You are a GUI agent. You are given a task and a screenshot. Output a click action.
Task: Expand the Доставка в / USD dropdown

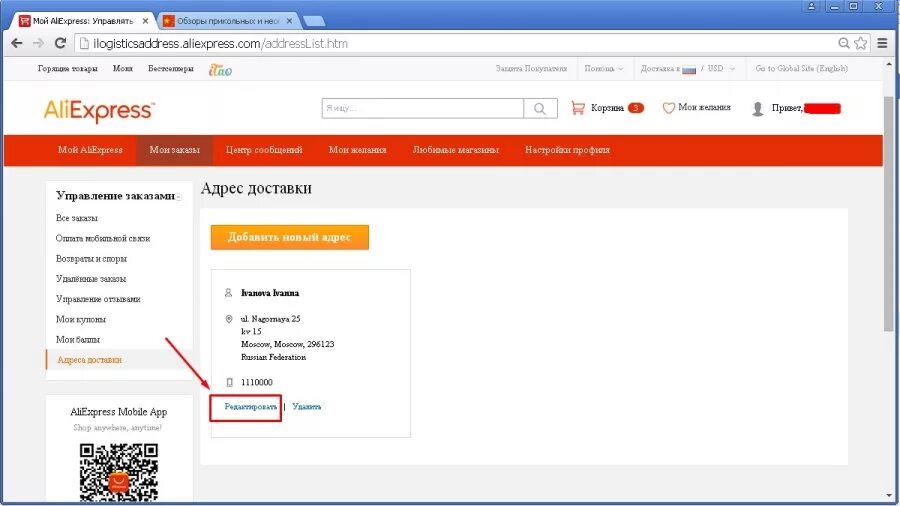click(x=688, y=68)
